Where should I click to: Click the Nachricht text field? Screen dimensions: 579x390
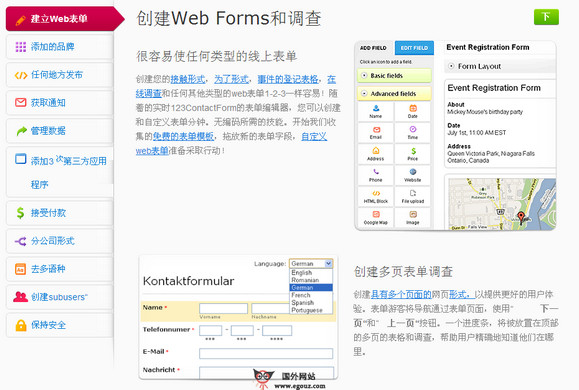point(266,372)
